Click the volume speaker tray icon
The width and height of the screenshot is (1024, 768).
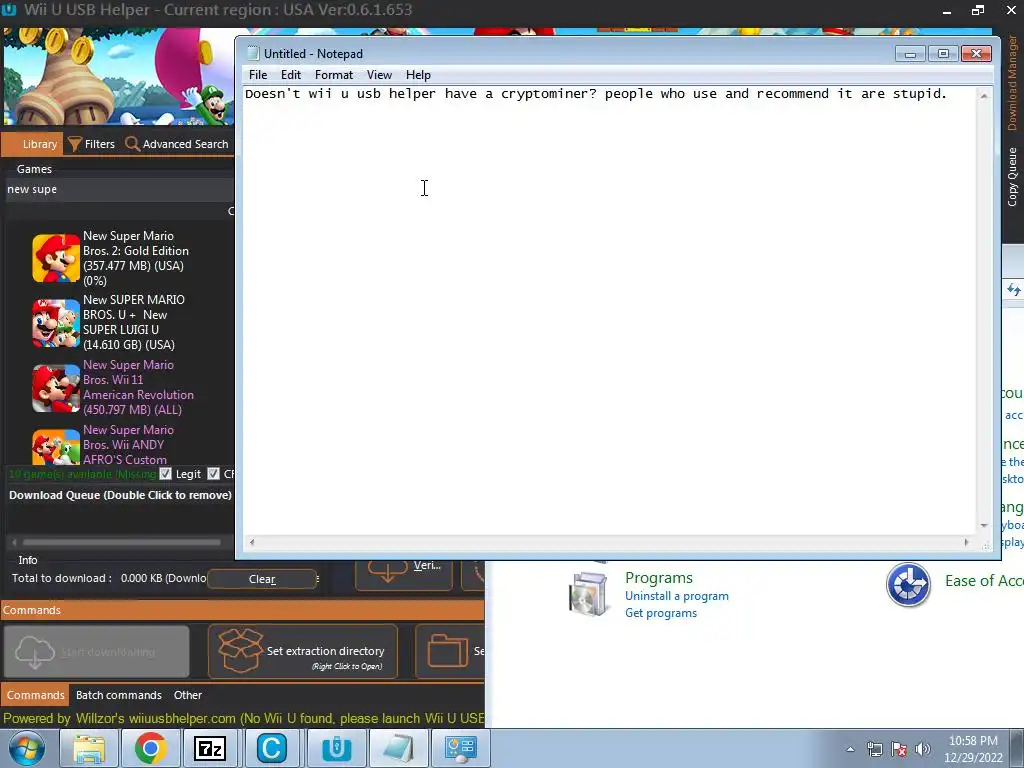click(923, 749)
